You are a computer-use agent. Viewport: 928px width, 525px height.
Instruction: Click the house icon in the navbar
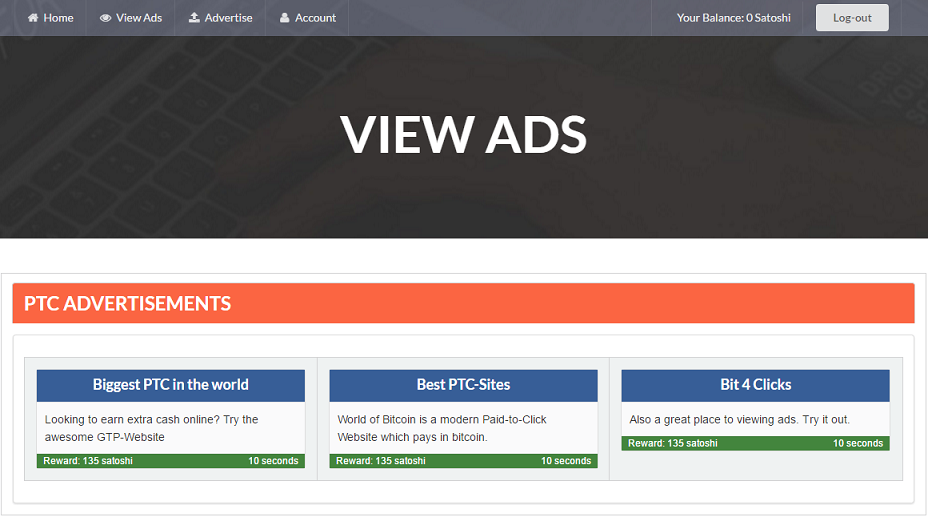(33, 18)
